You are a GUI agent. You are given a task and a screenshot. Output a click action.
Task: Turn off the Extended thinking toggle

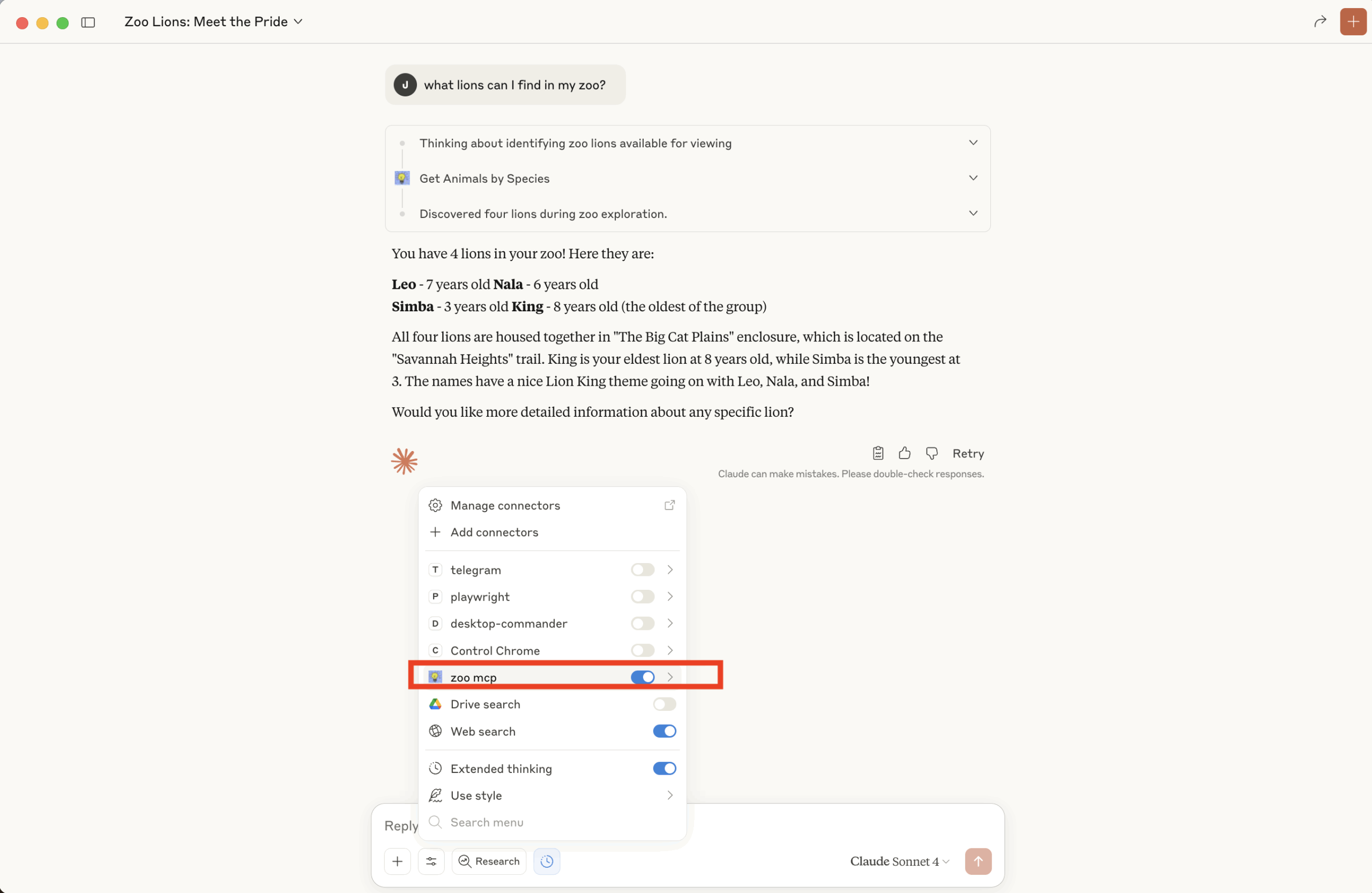(664, 769)
